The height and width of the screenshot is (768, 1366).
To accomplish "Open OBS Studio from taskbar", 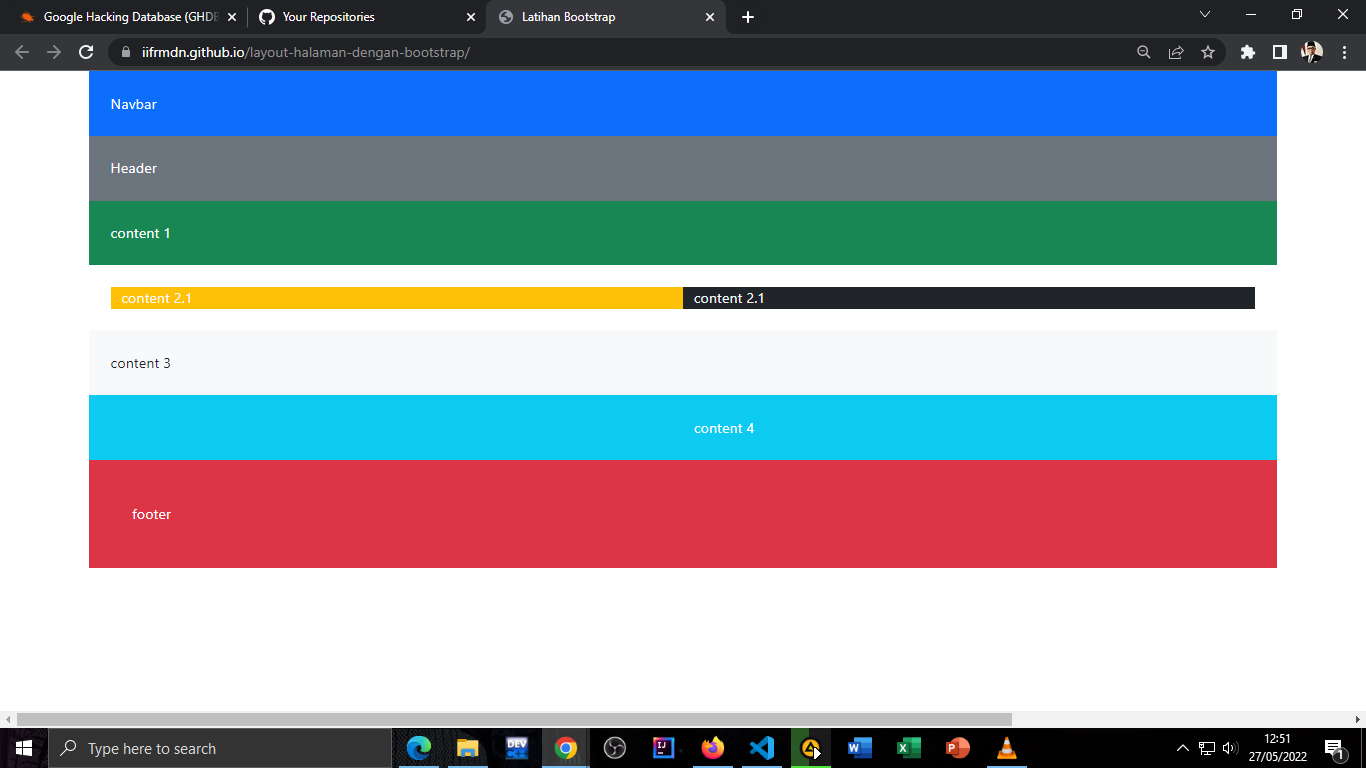I will pyautogui.click(x=615, y=748).
